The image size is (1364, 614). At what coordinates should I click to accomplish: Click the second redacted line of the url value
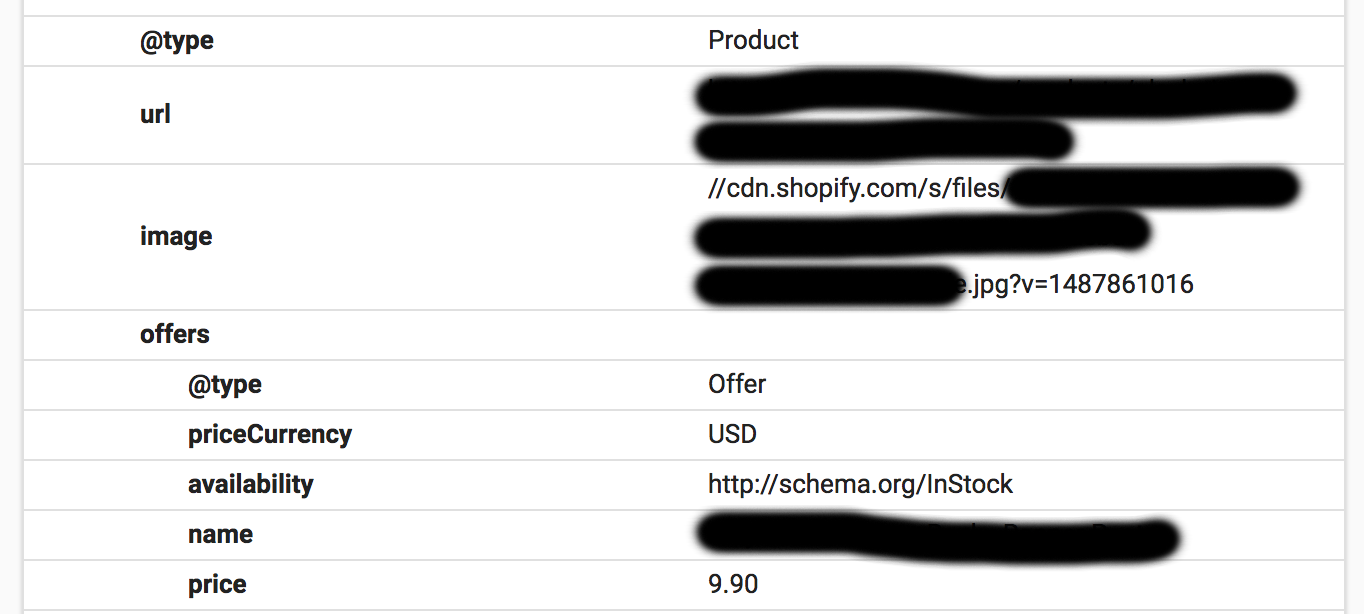tap(883, 141)
